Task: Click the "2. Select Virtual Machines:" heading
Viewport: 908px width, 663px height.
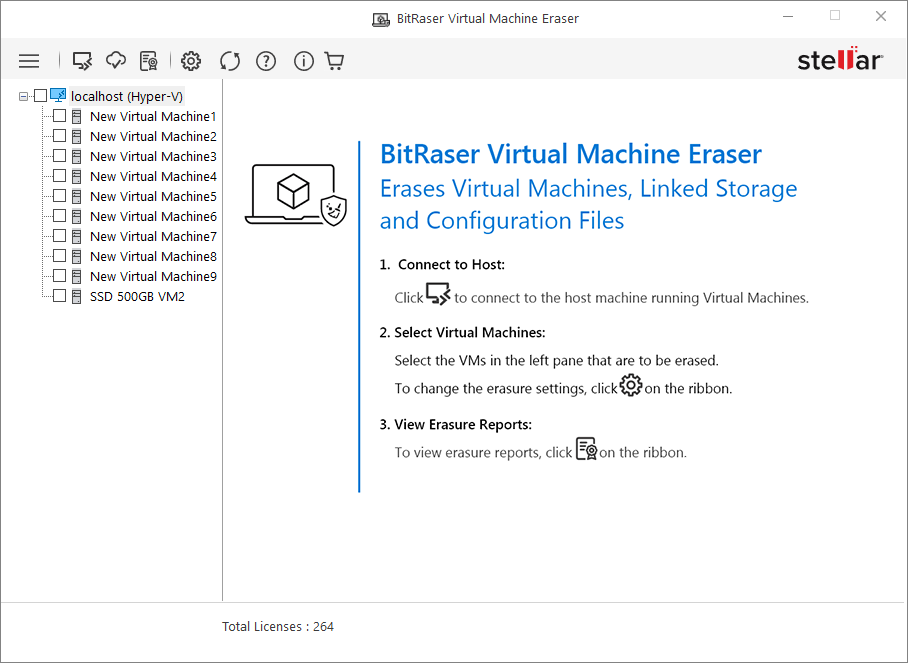Action: (x=462, y=332)
